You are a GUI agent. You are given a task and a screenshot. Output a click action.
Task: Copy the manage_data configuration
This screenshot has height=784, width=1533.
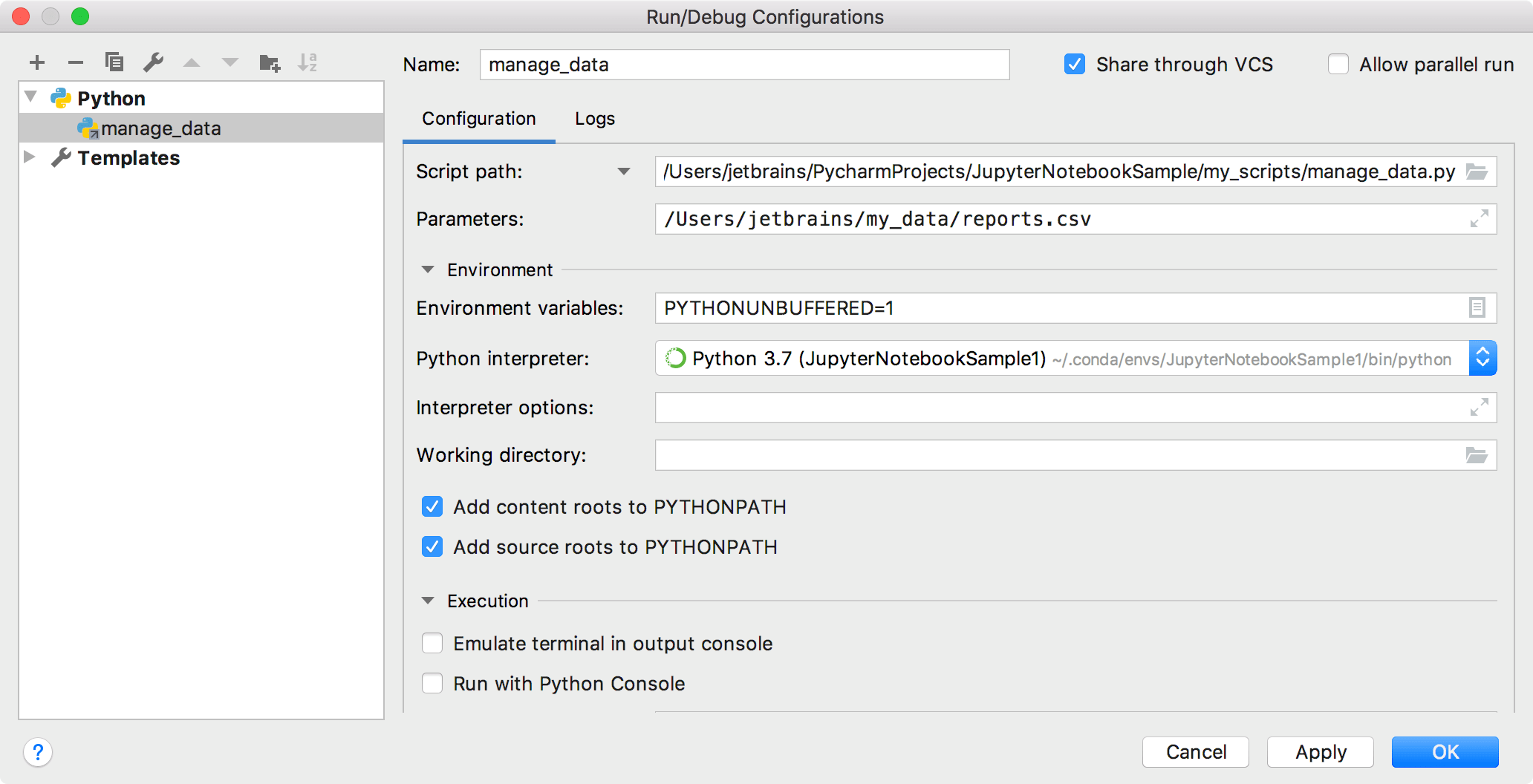[x=114, y=62]
